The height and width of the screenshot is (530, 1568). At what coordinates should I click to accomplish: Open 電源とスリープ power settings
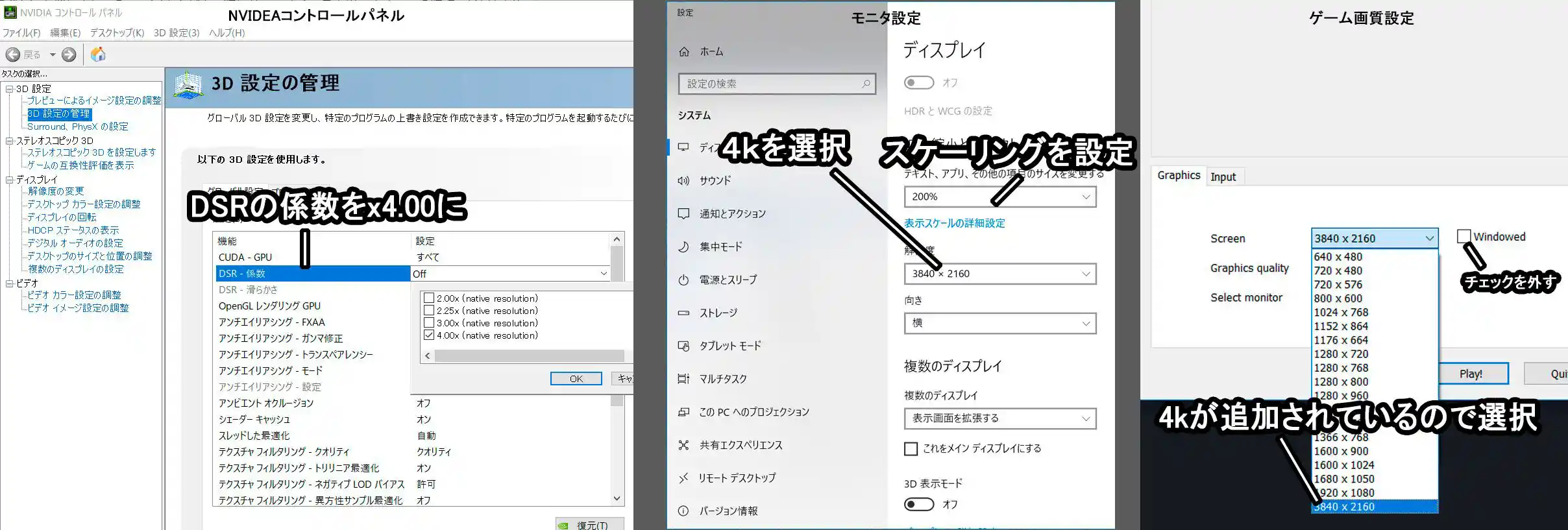pos(728,280)
